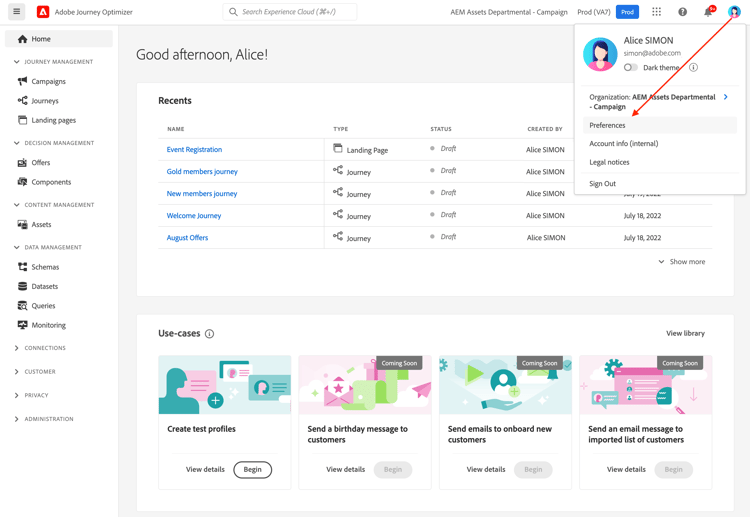This screenshot has height=517, width=750.
Task: Expand the Connections section
Action: 17,348
